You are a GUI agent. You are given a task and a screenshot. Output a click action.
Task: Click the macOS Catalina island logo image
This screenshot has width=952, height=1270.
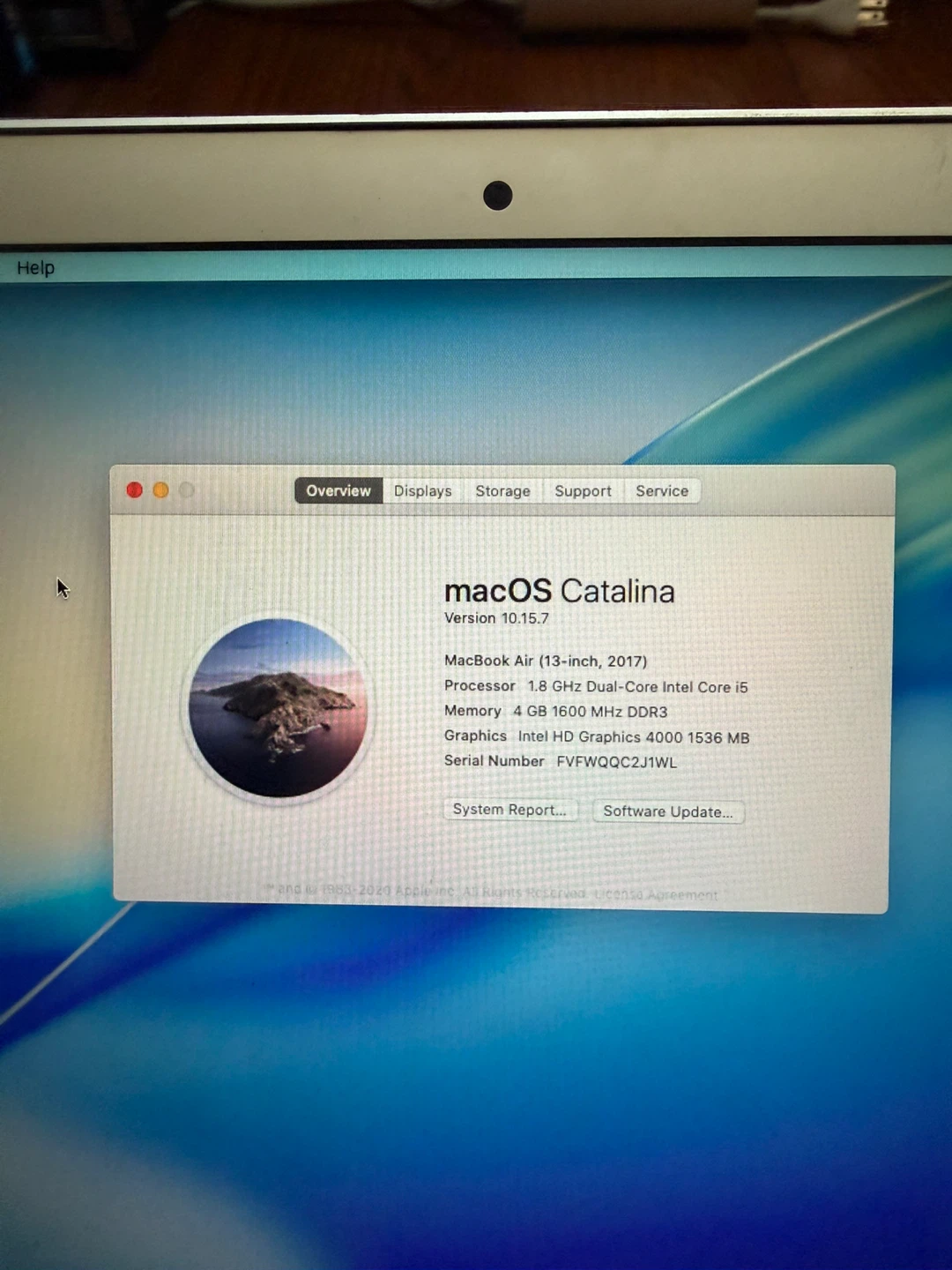(279, 708)
